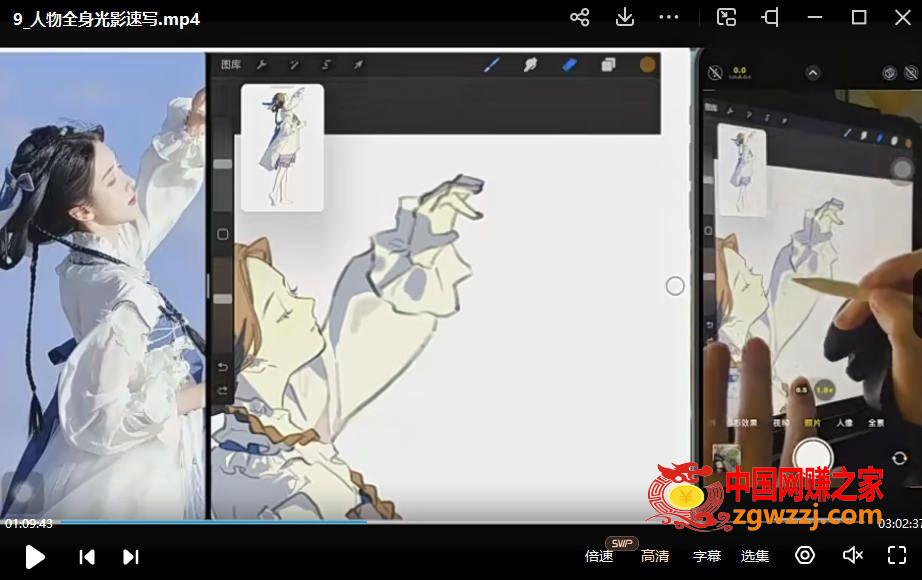The width and height of the screenshot is (922, 580).
Task: Toggle the camera Live Photo crossed icon
Action: point(911,73)
